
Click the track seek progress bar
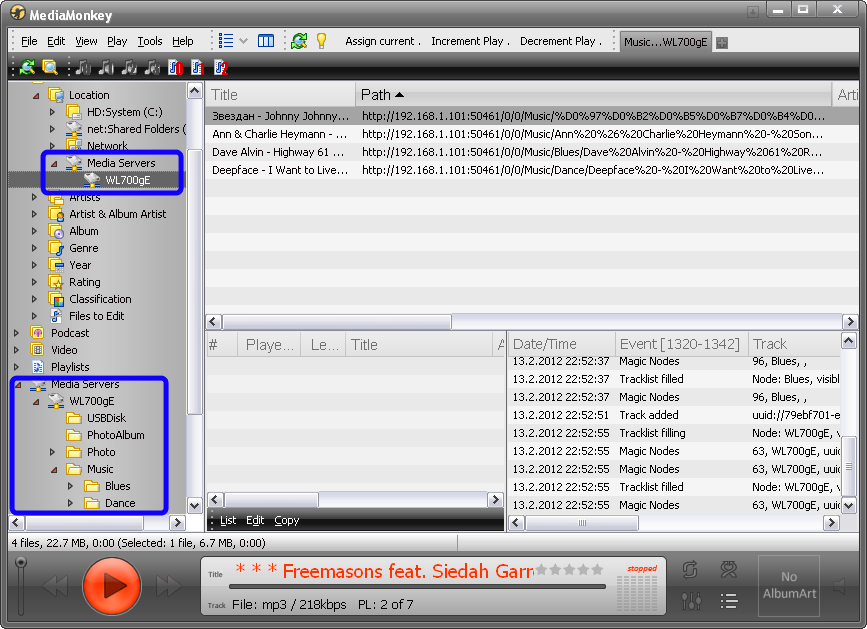(x=420, y=586)
